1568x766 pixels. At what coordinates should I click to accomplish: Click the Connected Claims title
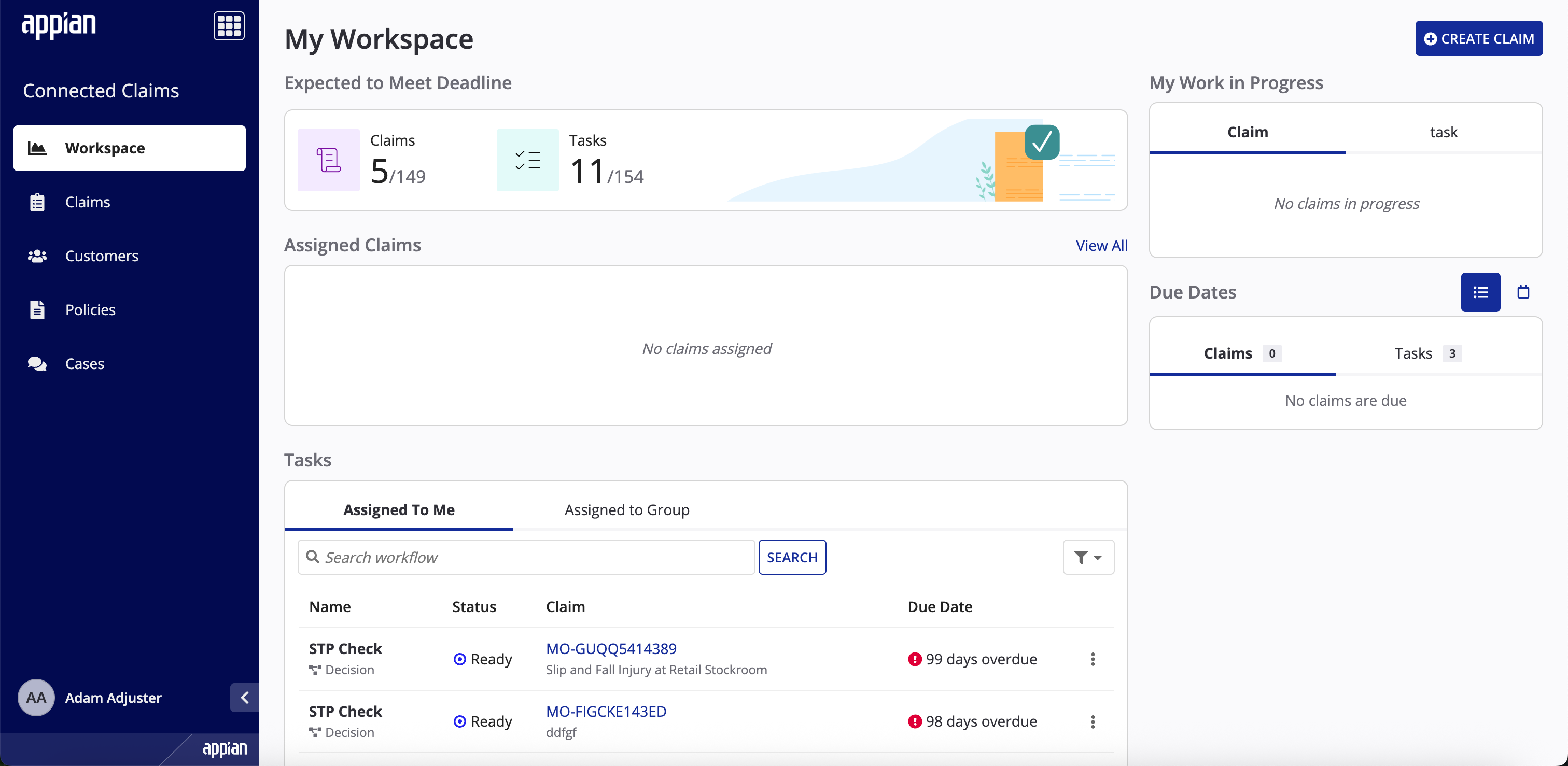tap(101, 90)
